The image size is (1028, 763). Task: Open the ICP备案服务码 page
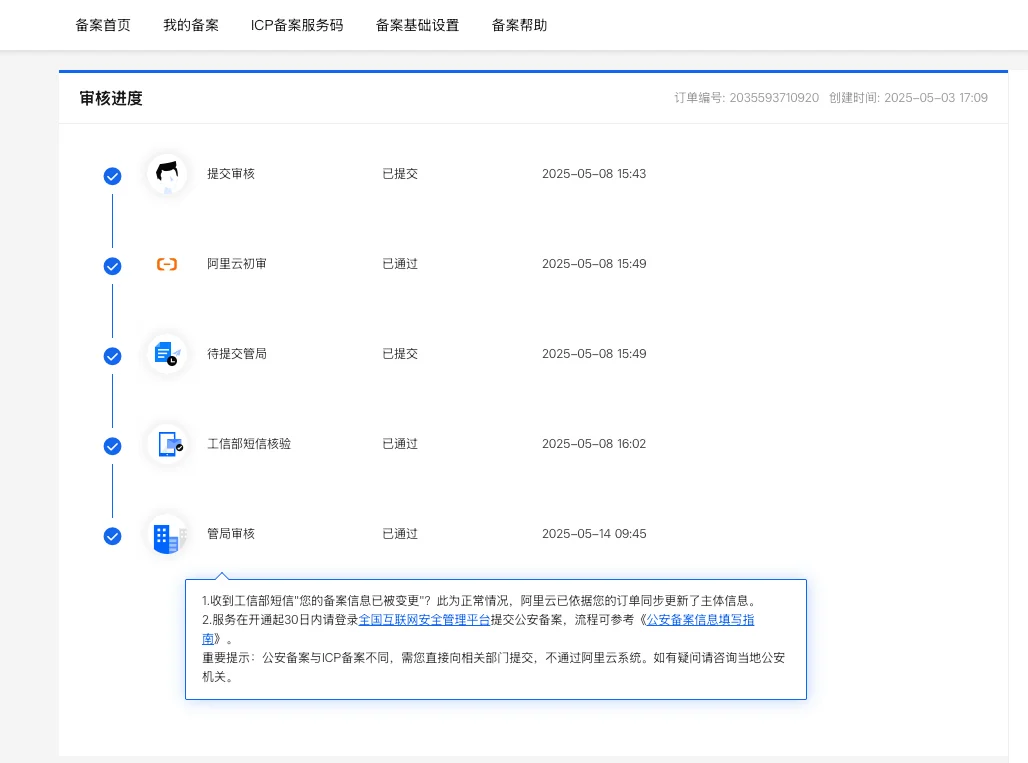(x=296, y=25)
